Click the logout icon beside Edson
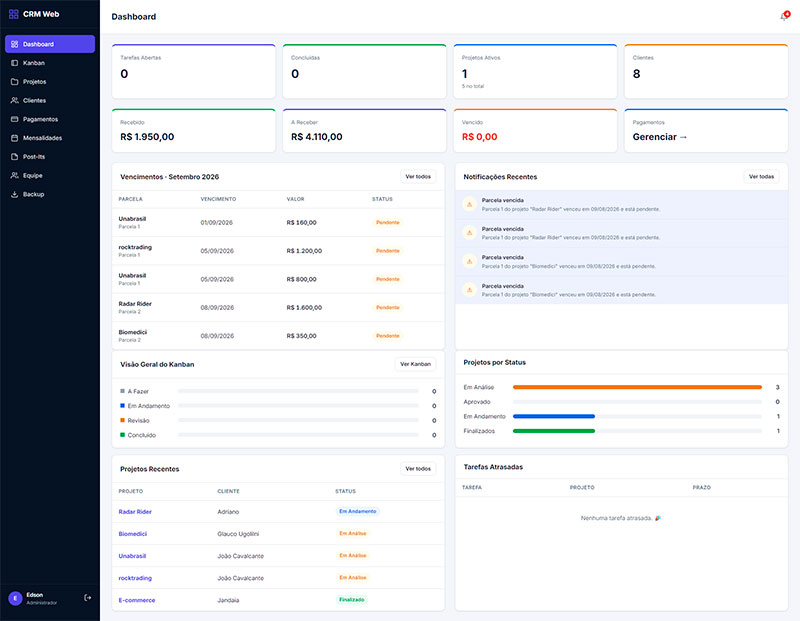This screenshot has width=800, height=621. point(87,598)
